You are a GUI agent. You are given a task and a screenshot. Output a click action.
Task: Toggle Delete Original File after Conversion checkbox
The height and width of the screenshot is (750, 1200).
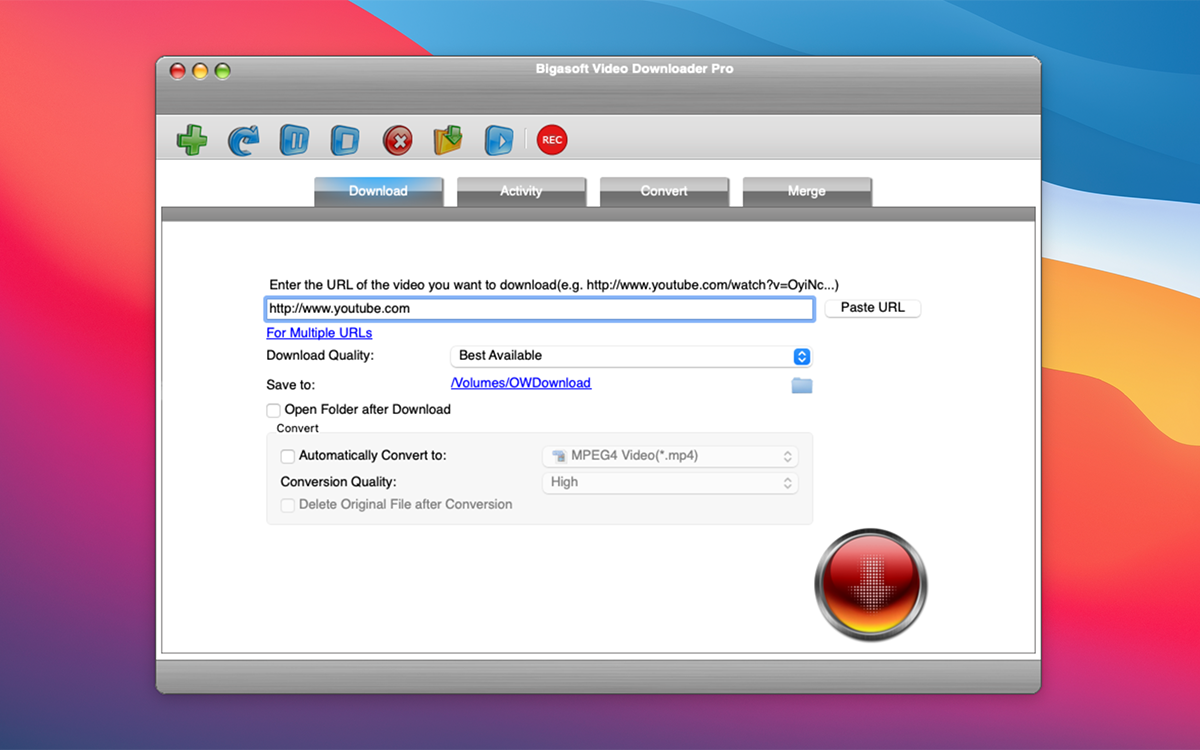[288, 505]
